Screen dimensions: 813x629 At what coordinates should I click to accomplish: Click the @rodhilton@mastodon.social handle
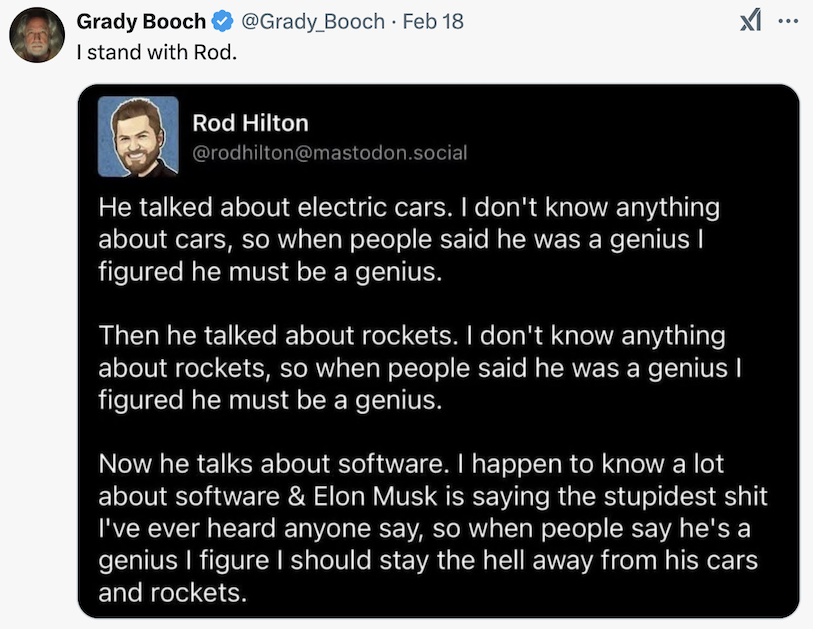point(330,153)
